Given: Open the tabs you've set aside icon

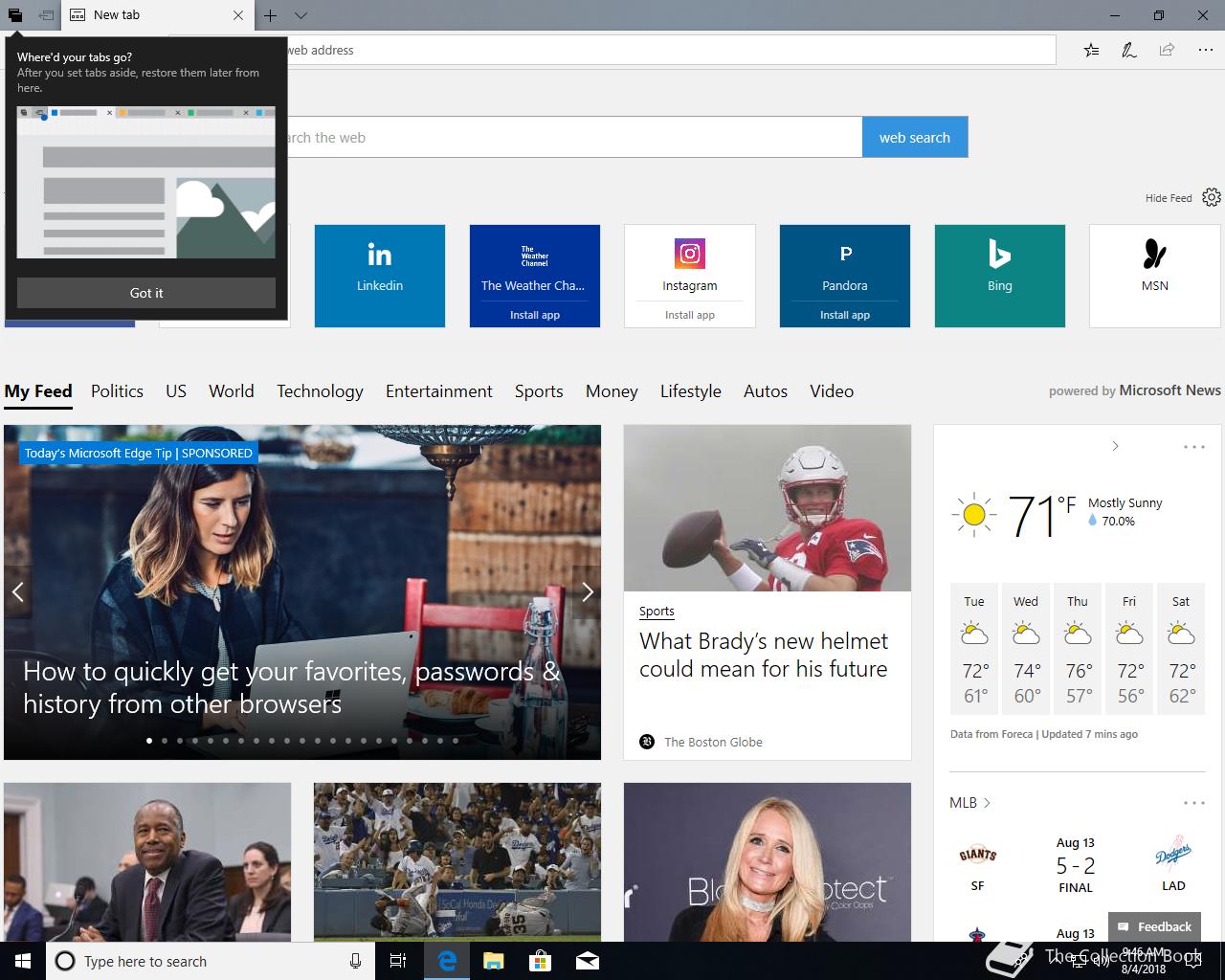Looking at the screenshot, I should [15, 15].
